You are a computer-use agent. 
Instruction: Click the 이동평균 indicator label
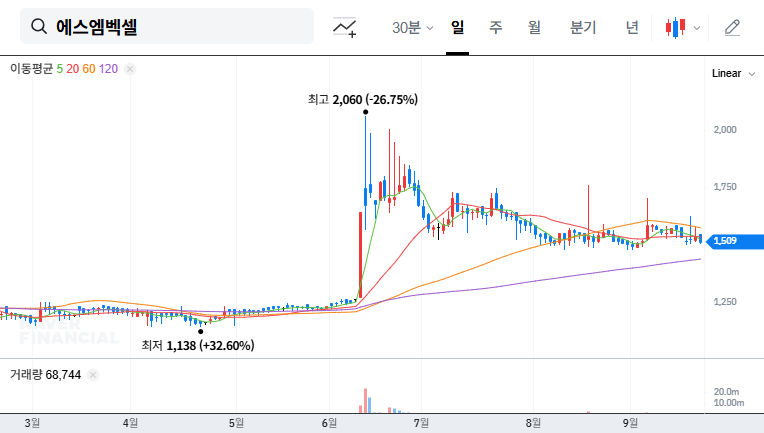[x=31, y=69]
